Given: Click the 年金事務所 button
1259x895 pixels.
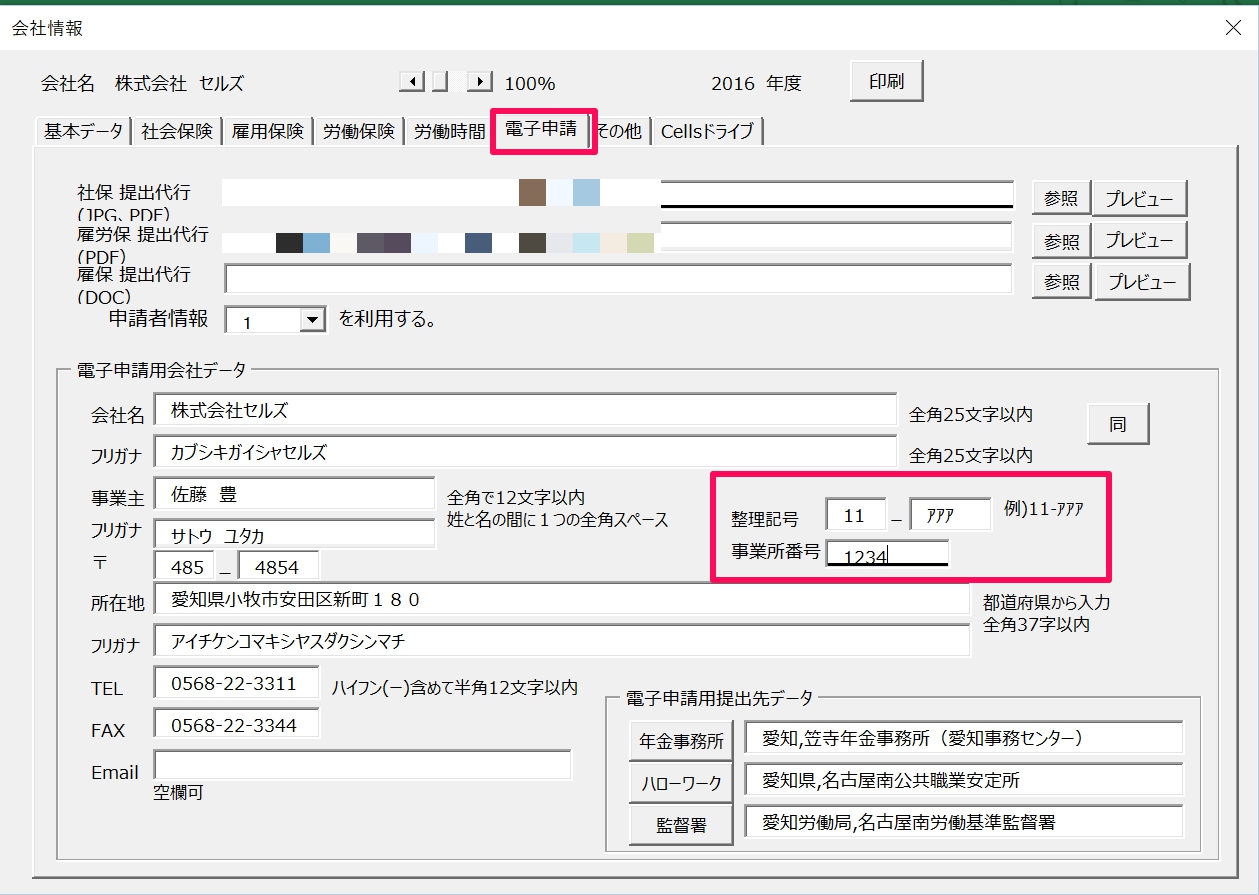Looking at the screenshot, I should [681, 742].
